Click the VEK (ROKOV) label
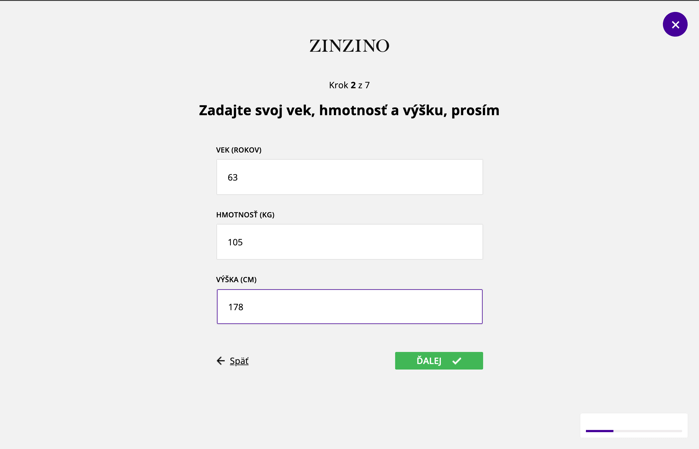This screenshot has width=699, height=449. [239, 150]
